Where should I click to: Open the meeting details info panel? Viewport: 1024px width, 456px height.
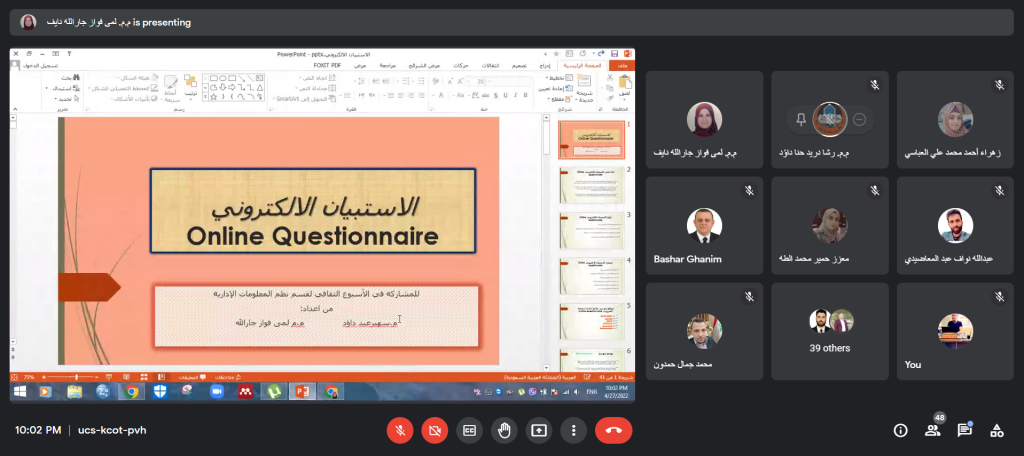pyautogui.click(x=900, y=430)
